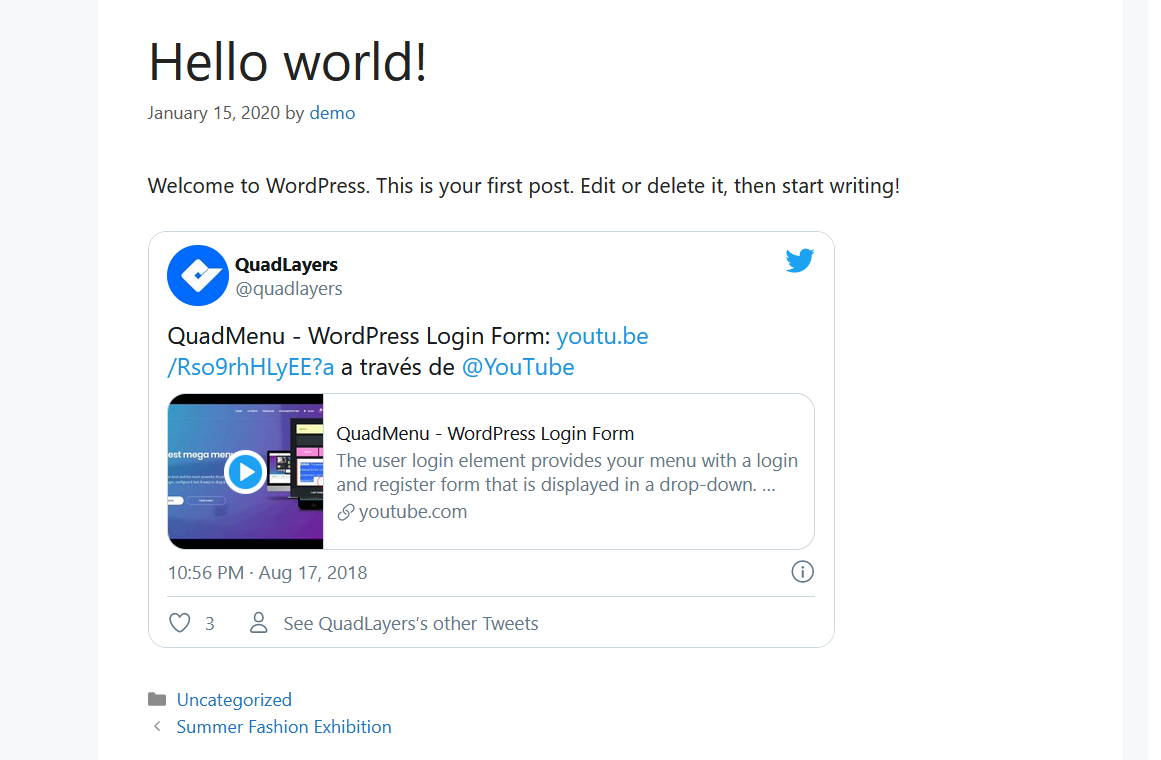Click the folder category icon

coord(157,699)
